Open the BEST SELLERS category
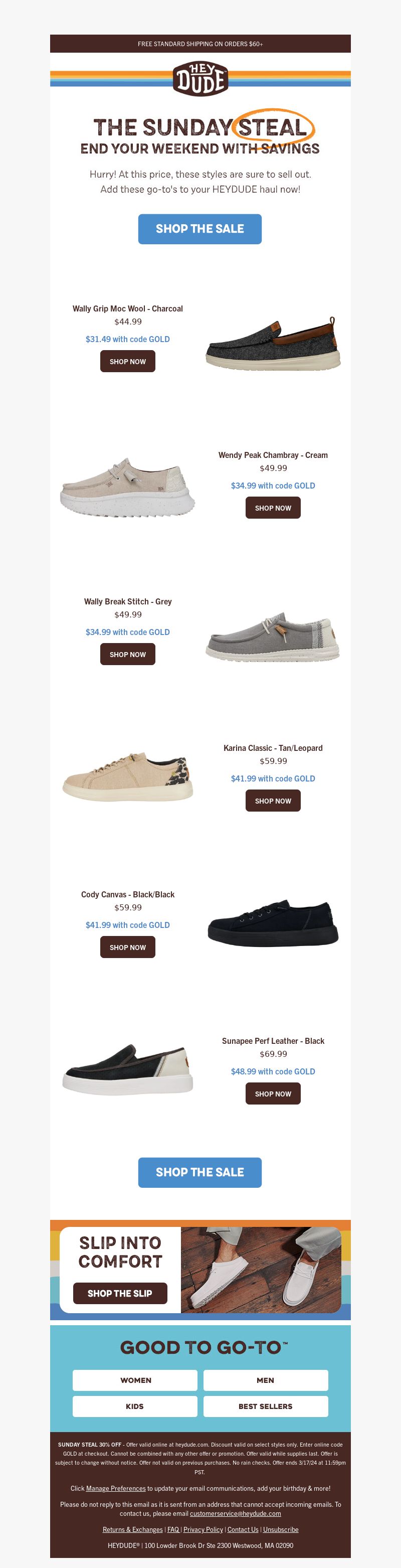 [x=265, y=1406]
